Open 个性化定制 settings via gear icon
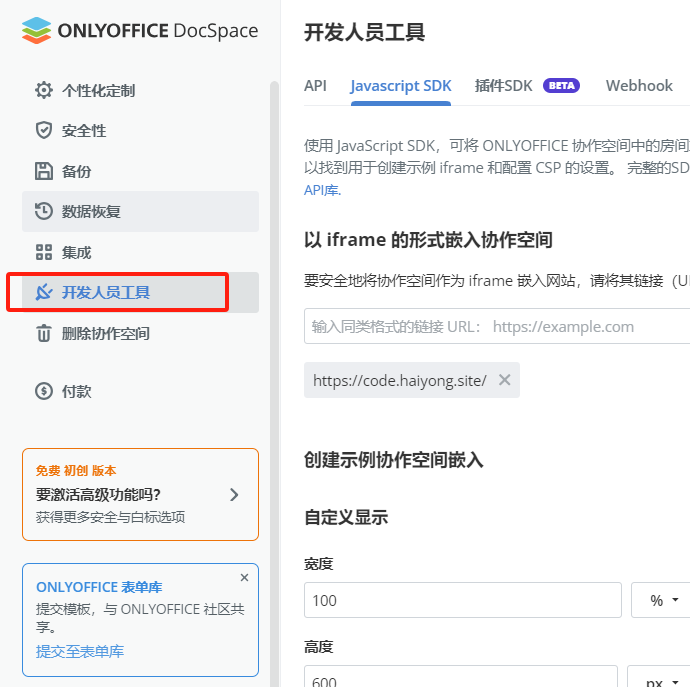This screenshot has width=690, height=687. [x=44, y=90]
